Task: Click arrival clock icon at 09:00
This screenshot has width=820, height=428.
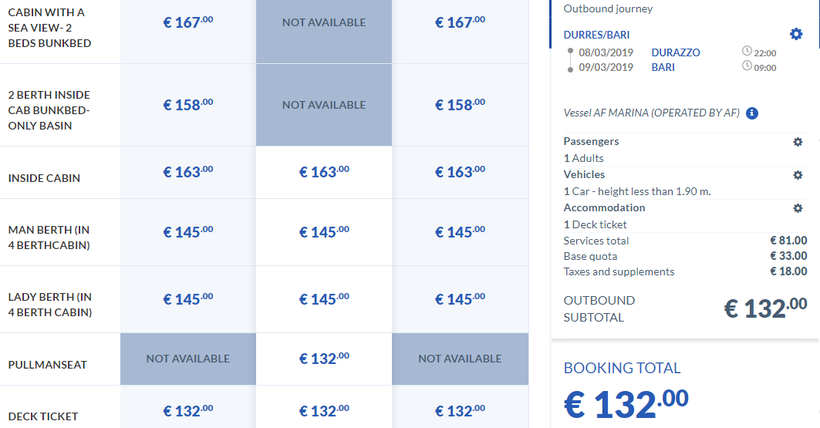Action: [x=747, y=67]
